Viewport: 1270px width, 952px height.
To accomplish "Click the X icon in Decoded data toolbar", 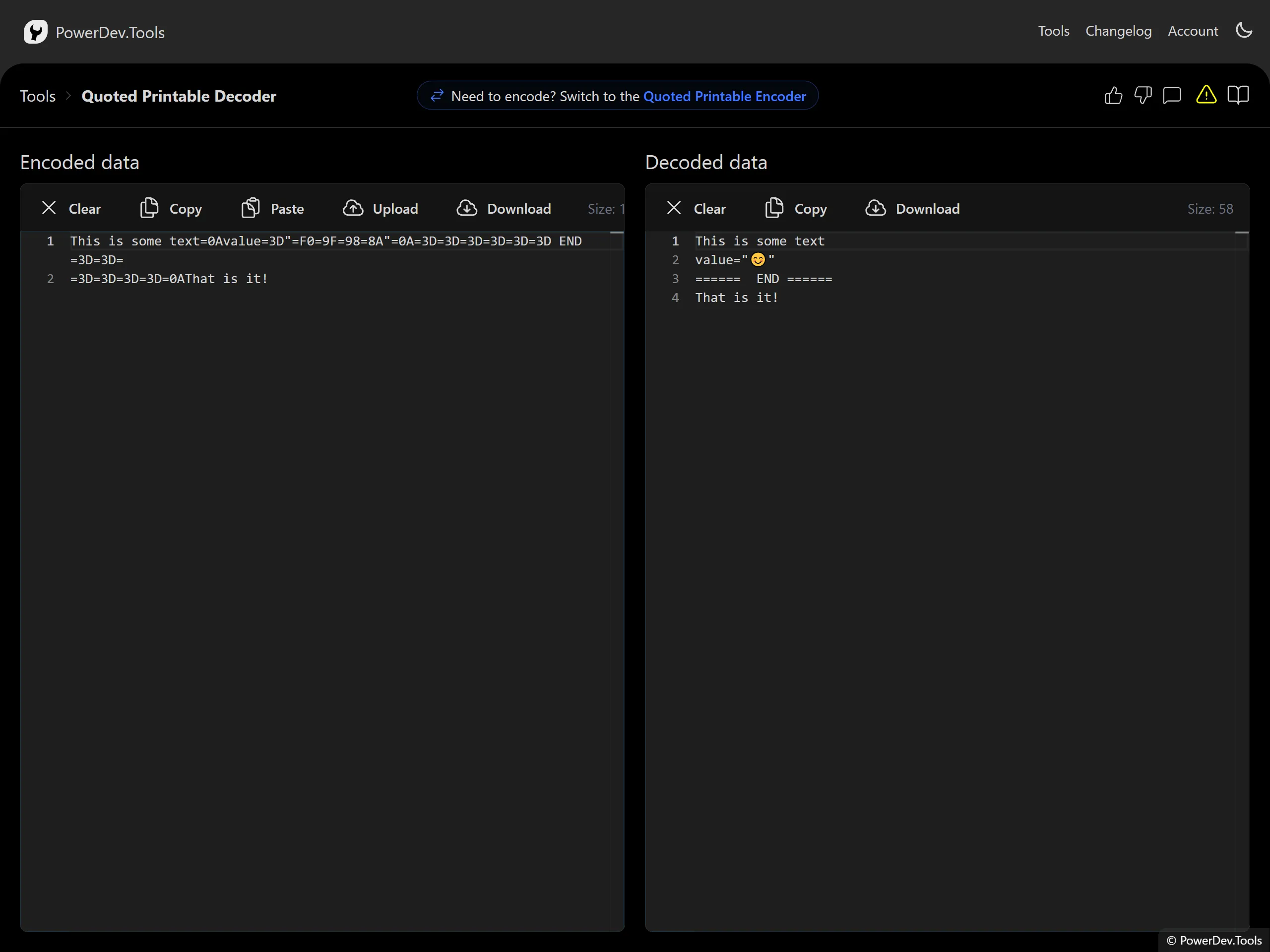I will [674, 208].
